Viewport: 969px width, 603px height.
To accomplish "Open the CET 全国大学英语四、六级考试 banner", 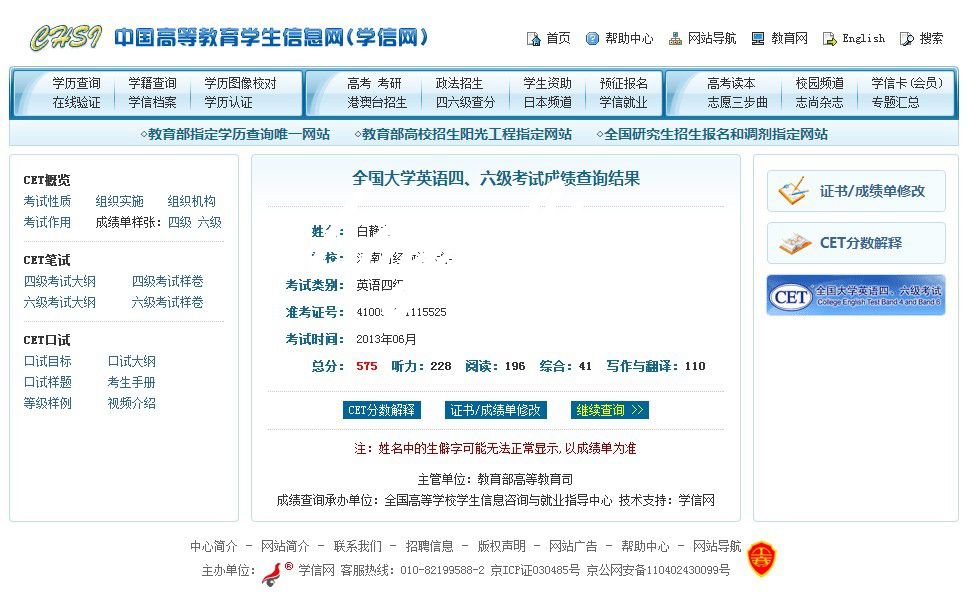I will (x=856, y=295).
